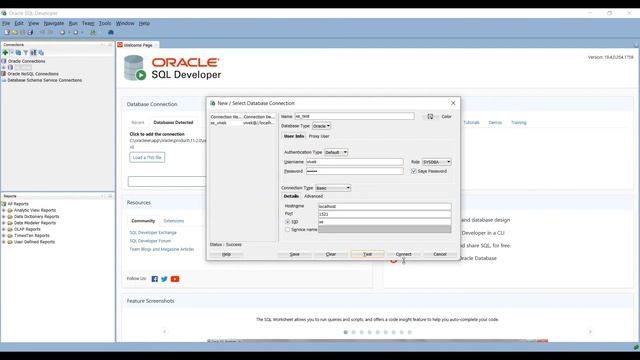Image resolution: width=640 pixels, height=360 pixels.
Task: Select the xe_vivek connection row in dialog list
Action: pos(243,123)
